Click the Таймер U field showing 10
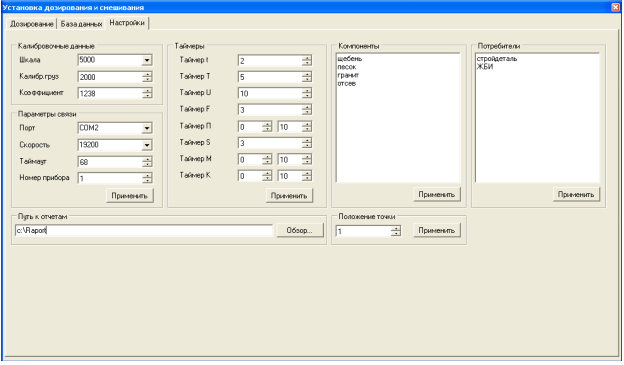 pos(270,93)
